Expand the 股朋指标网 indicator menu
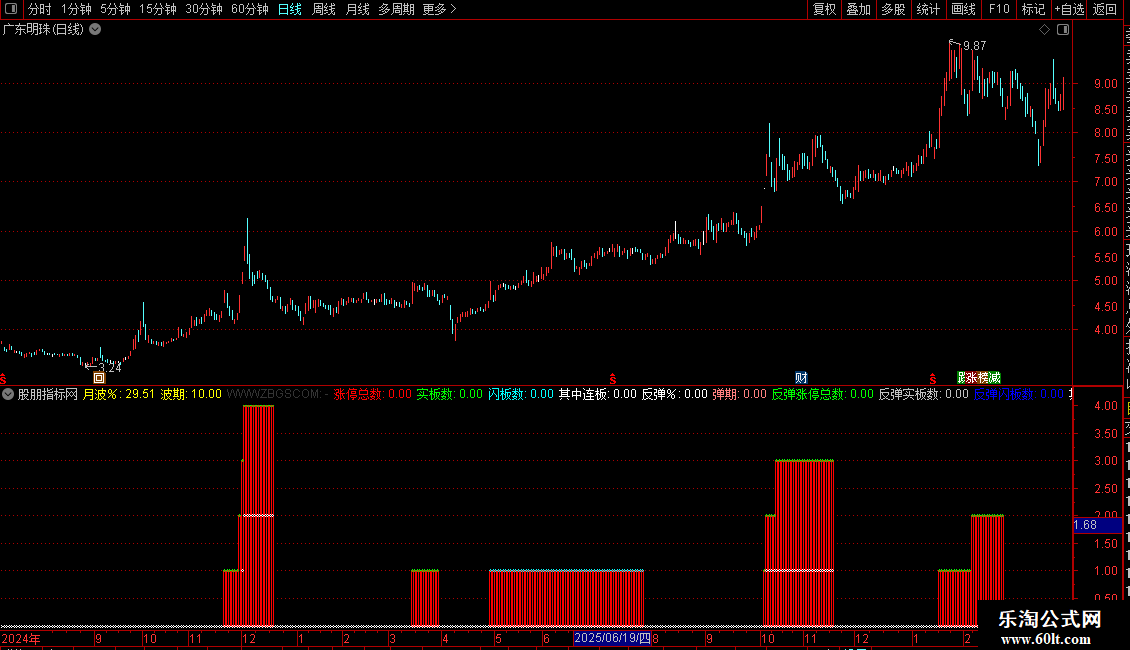The image size is (1130, 650). [x=8, y=394]
